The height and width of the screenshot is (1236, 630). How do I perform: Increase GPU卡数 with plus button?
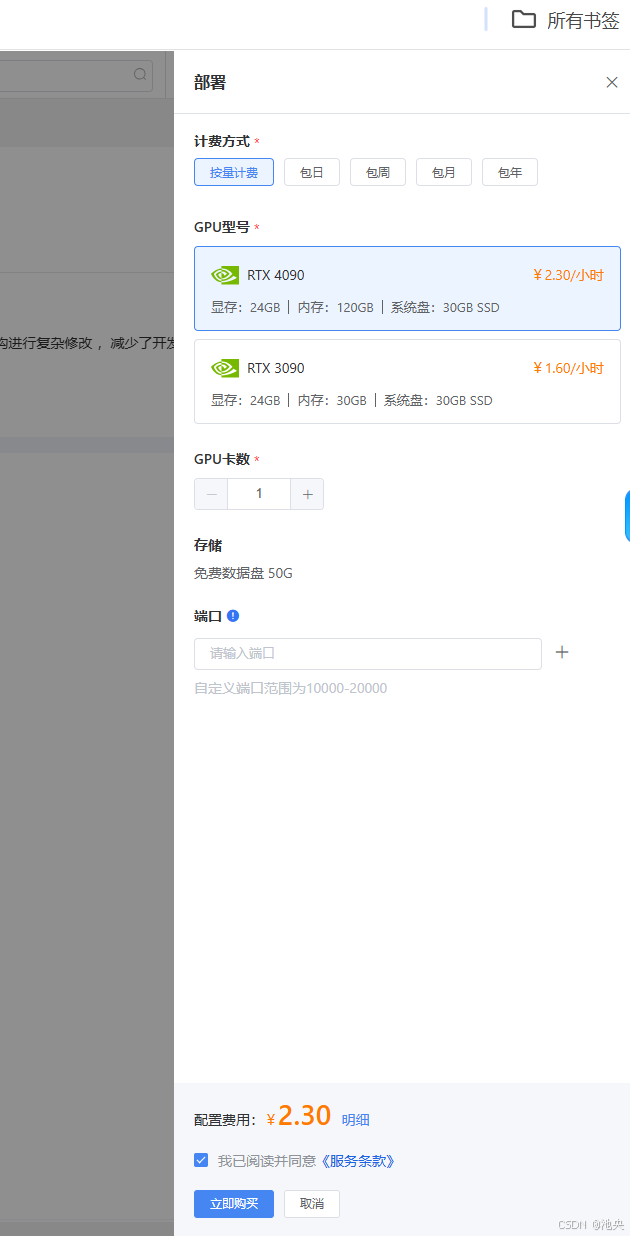(307, 494)
